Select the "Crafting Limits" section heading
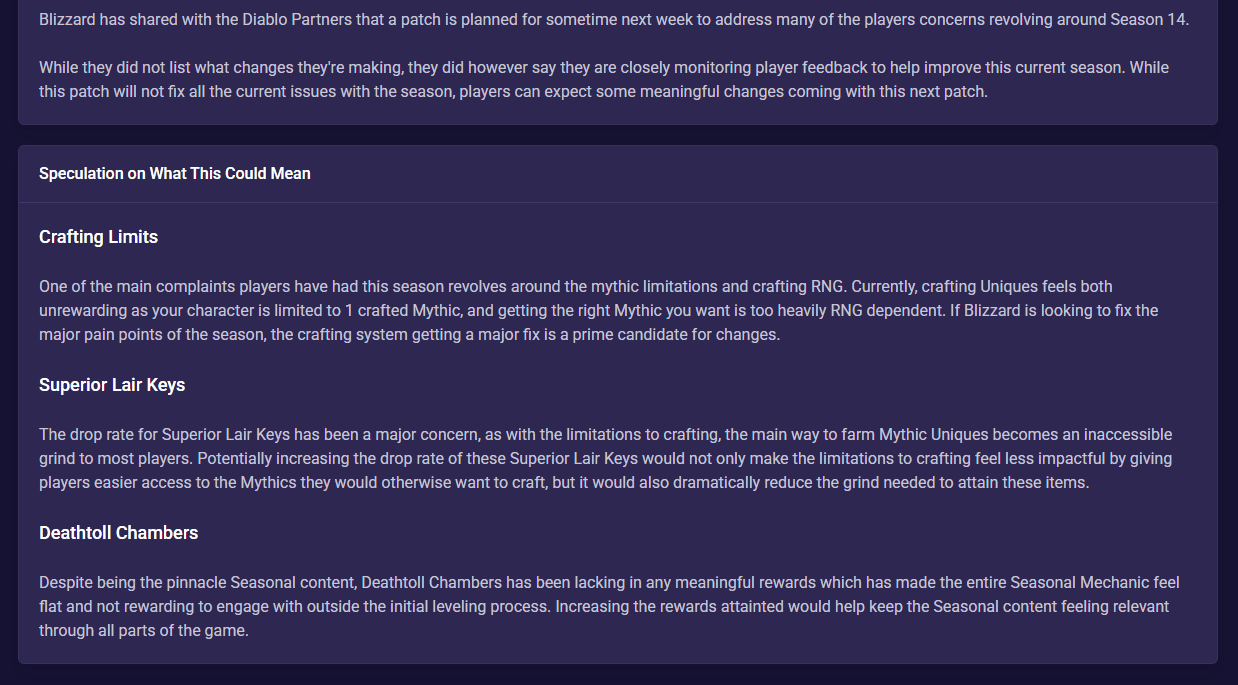 coord(98,237)
